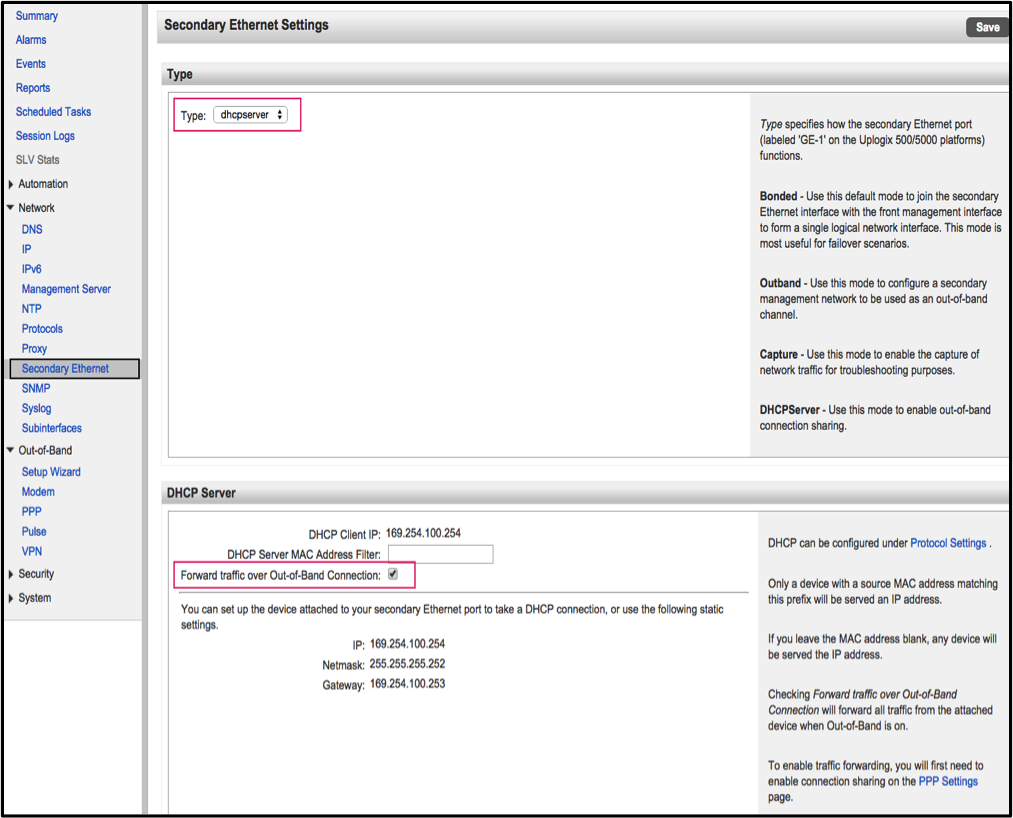Uncheck Forward traffic over Out-of-Band Connection
Screen dimensions: 1013x818
point(393,575)
